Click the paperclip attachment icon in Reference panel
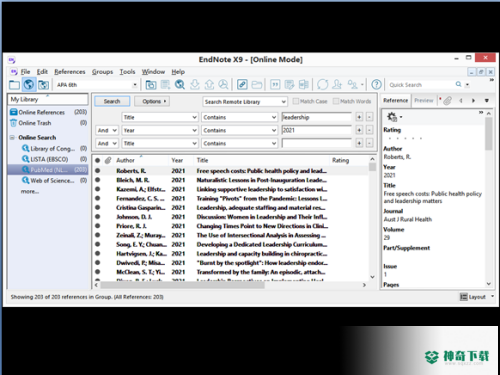 click(x=447, y=100)
